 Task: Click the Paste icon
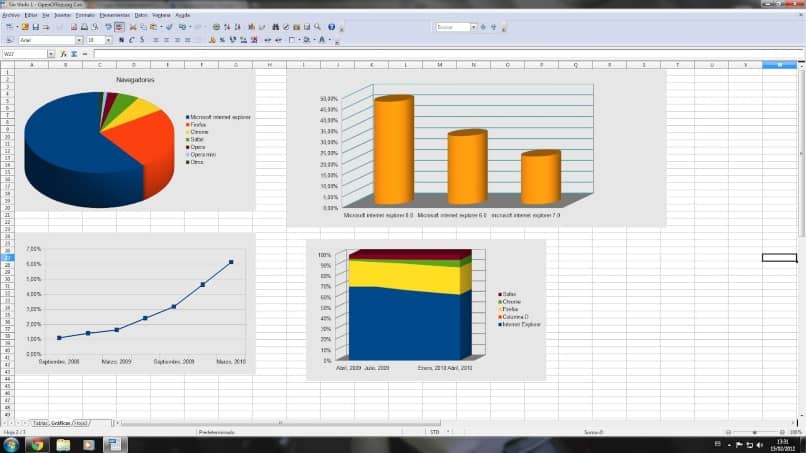click(x=153, y=27)
